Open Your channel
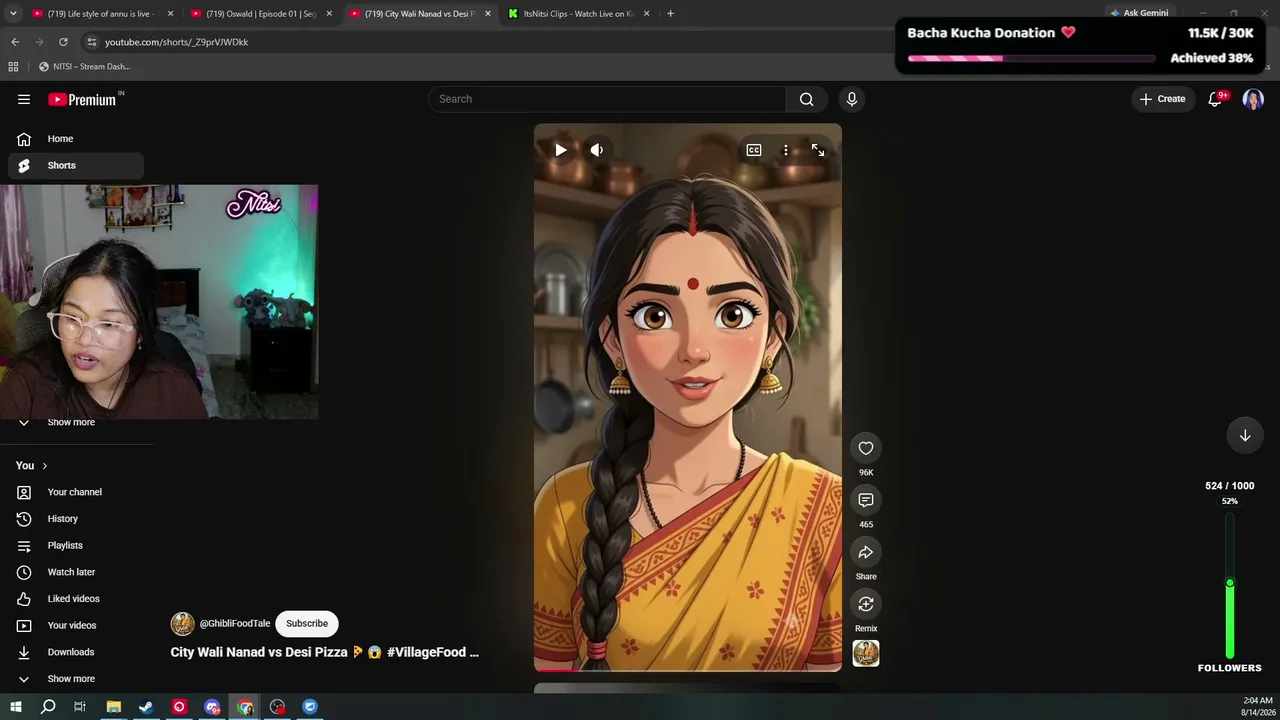 76,492
